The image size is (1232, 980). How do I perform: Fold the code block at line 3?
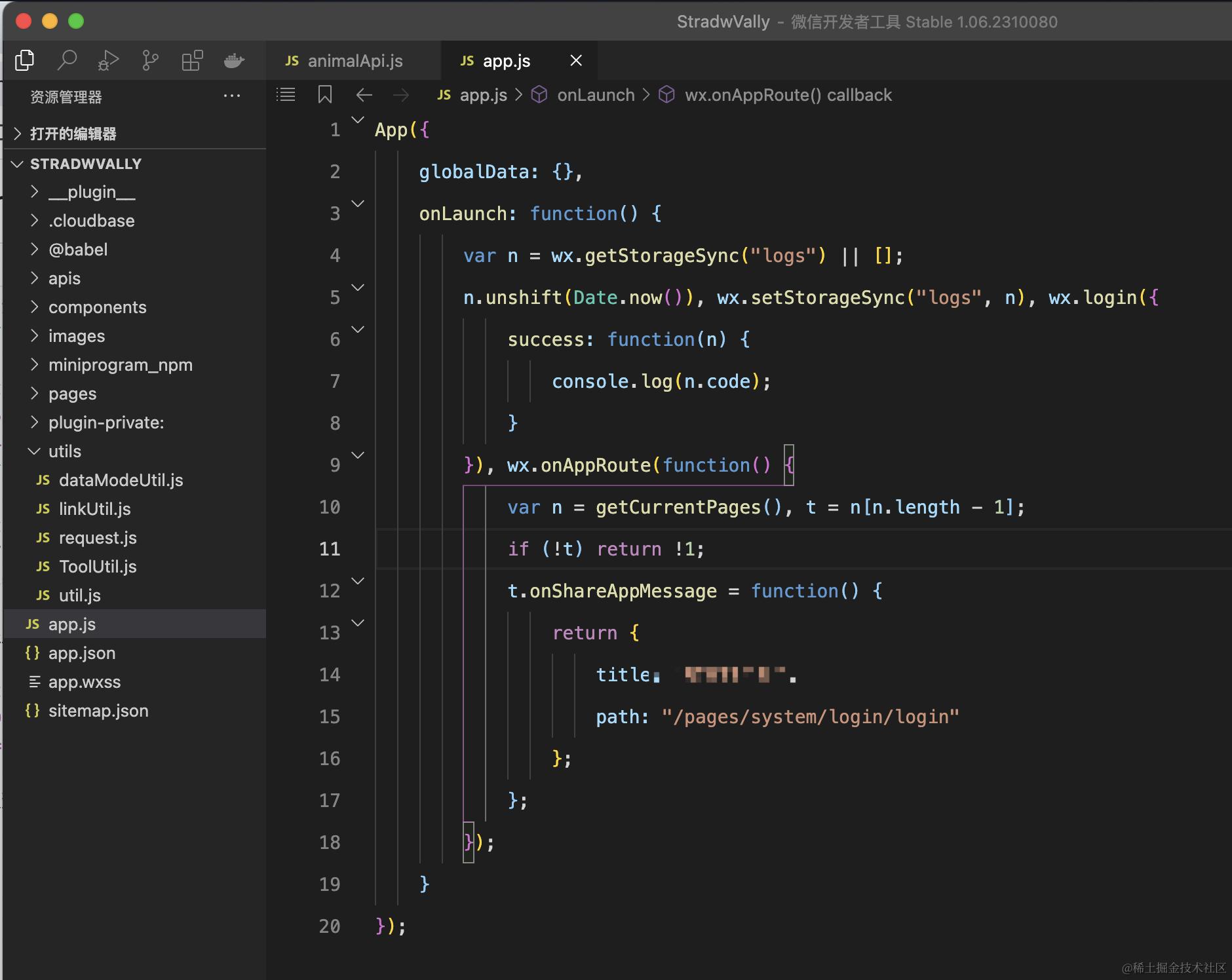coord(358,204)
